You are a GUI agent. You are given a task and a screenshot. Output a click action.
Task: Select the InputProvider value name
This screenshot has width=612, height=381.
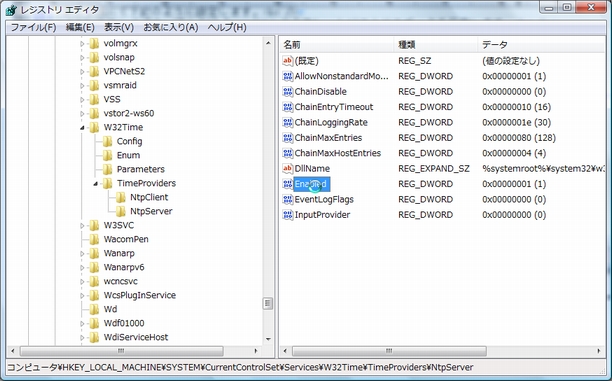322,215
